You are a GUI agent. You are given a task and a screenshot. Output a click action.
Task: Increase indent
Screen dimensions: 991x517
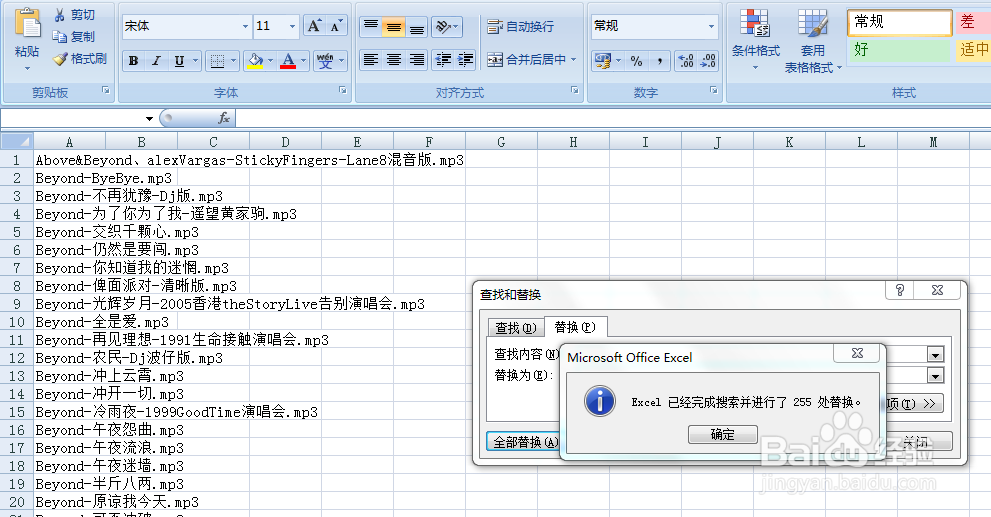[466, 59]
